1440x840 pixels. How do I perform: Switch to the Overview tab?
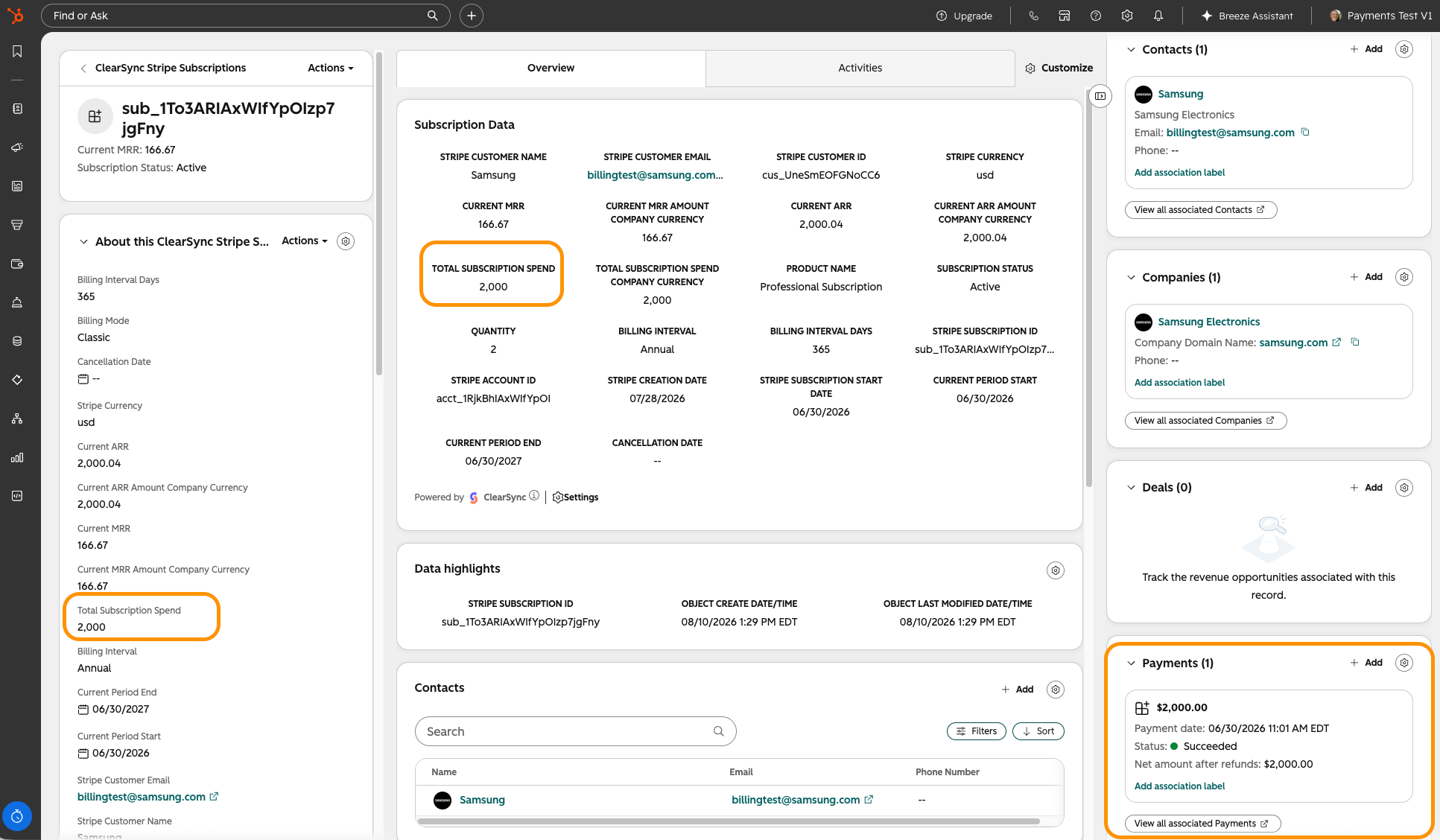click(x=551, y=68)
